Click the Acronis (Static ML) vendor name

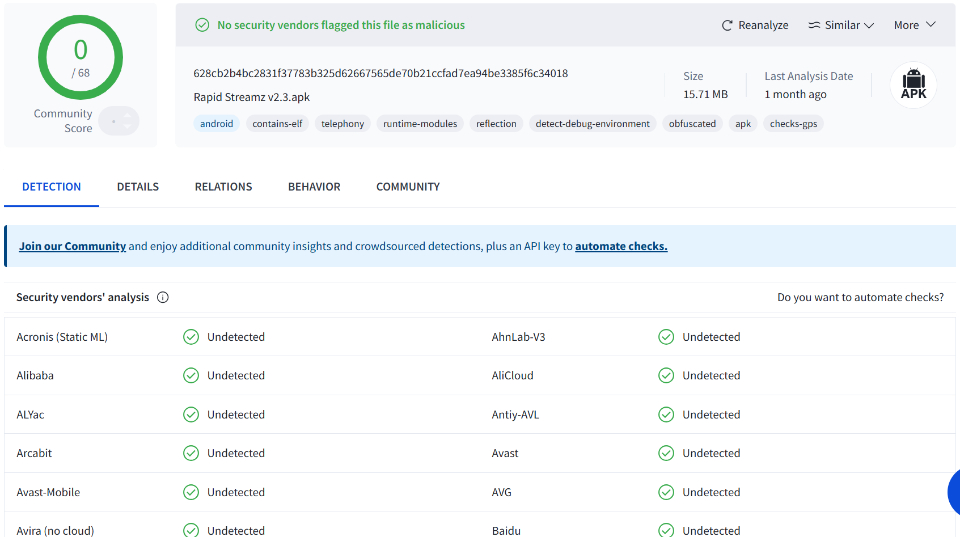[62, 337]
